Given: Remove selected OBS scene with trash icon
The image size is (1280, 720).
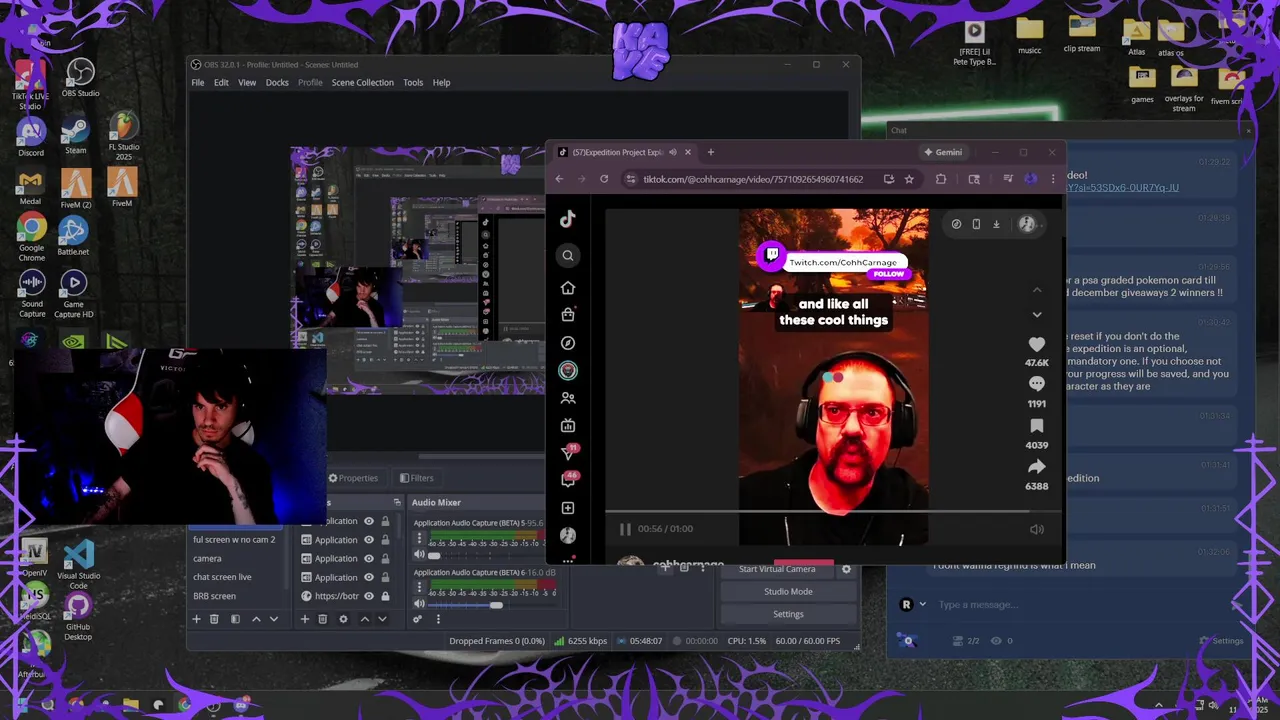Looking at the screenshot, I should (215, 619).
